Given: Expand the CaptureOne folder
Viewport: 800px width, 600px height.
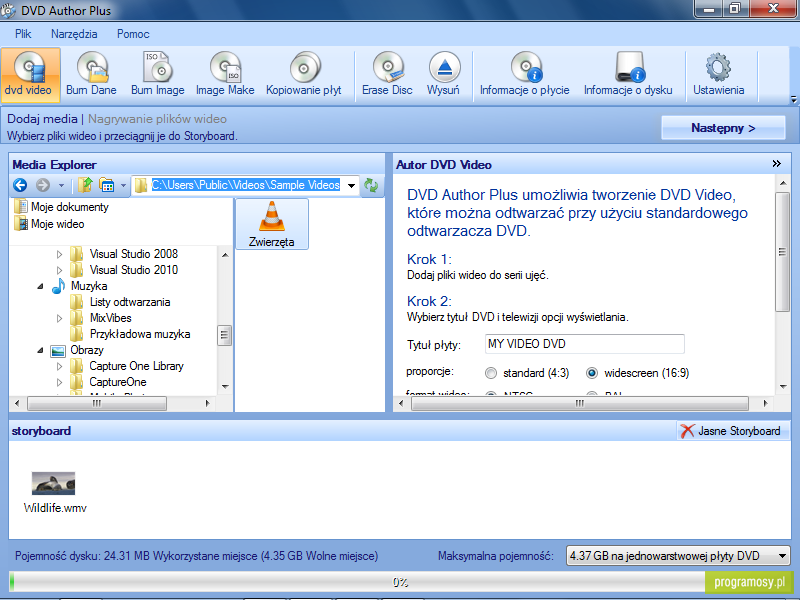Looking at the screenshot, I should [x=59, y=382].
